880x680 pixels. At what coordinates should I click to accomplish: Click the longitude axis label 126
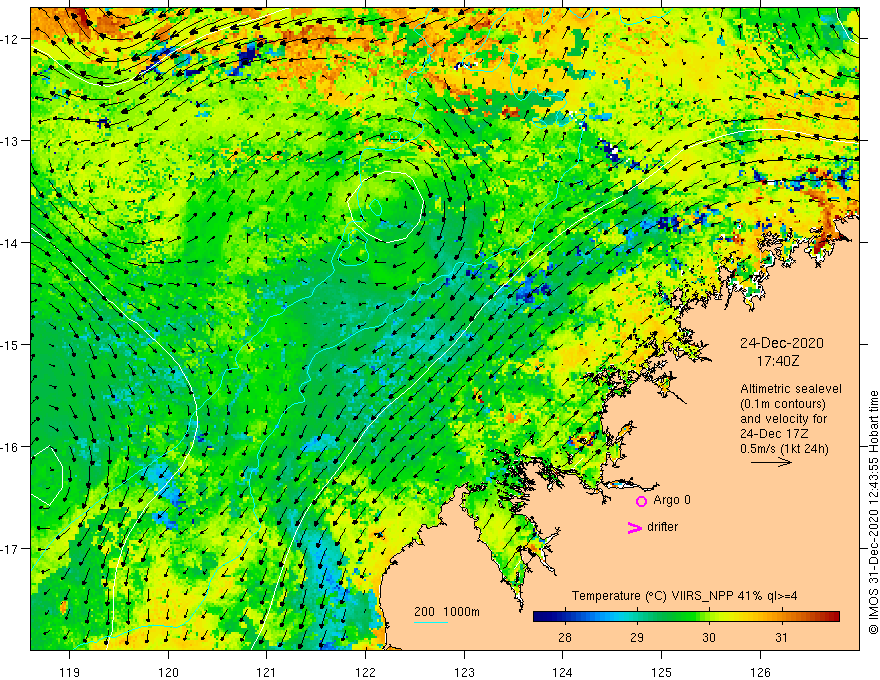[x=760, y=672]
